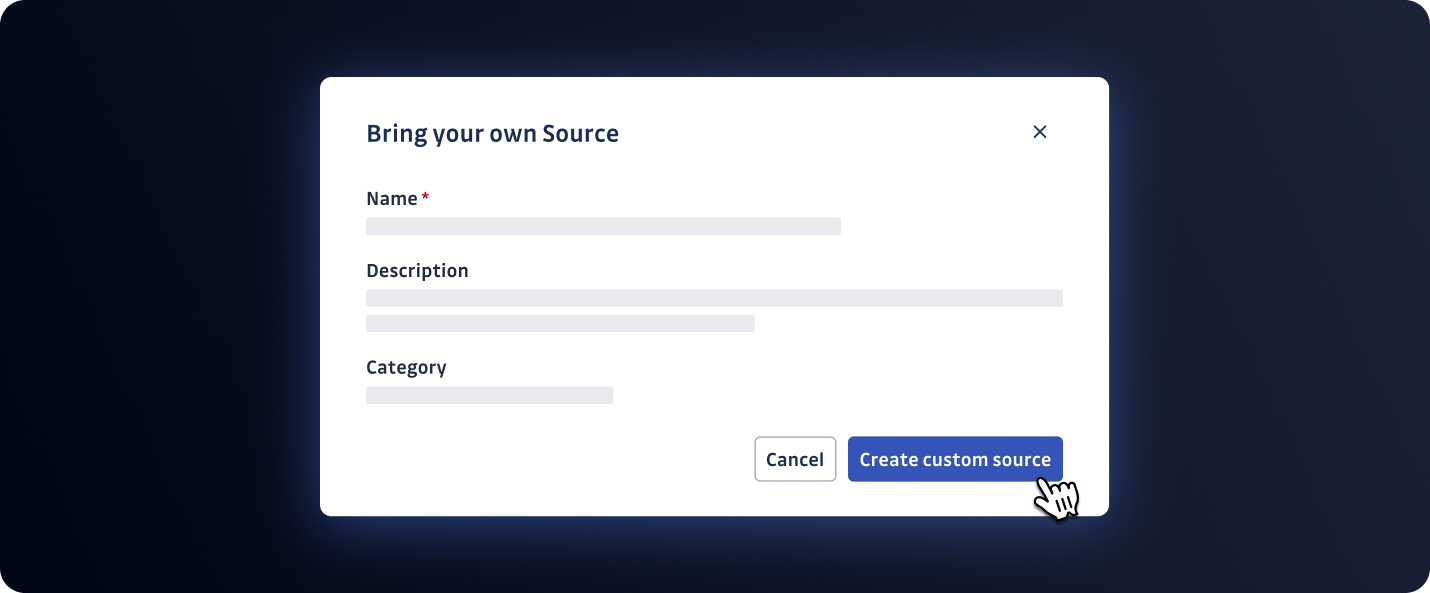1430x593 pixels.
Task: Close the Bring your own Source dialog
Action: 1039,132
